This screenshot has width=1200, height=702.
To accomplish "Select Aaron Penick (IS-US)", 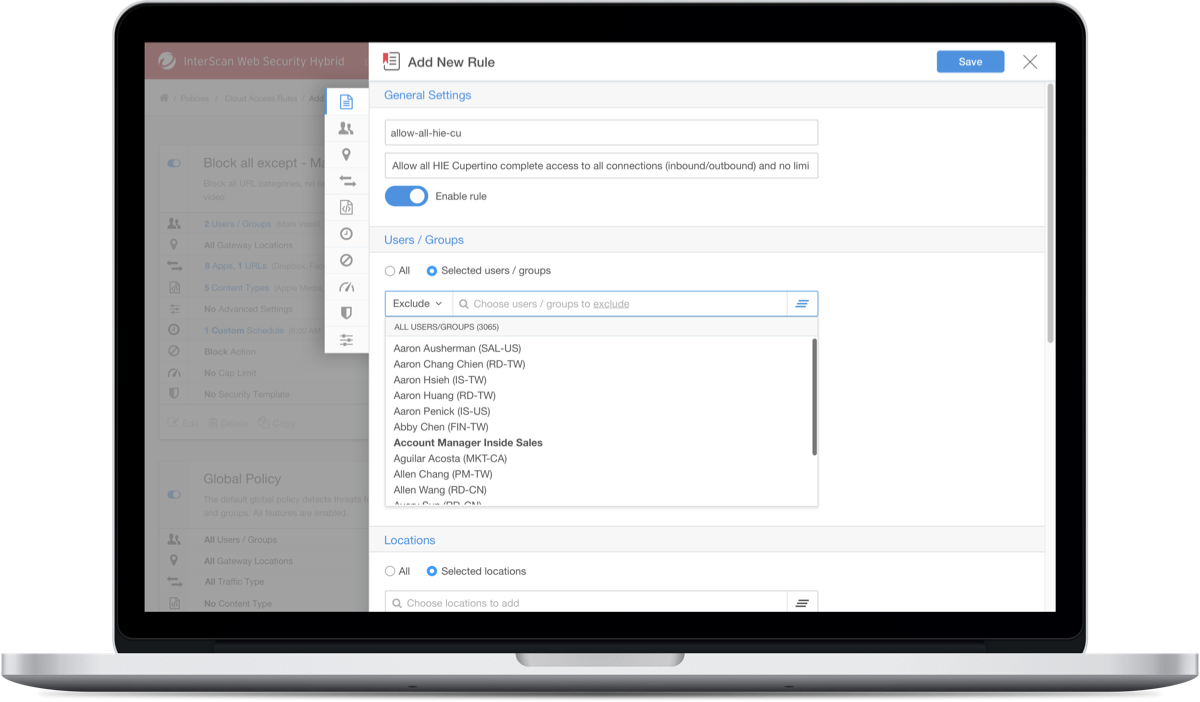I will click(442, 411).
